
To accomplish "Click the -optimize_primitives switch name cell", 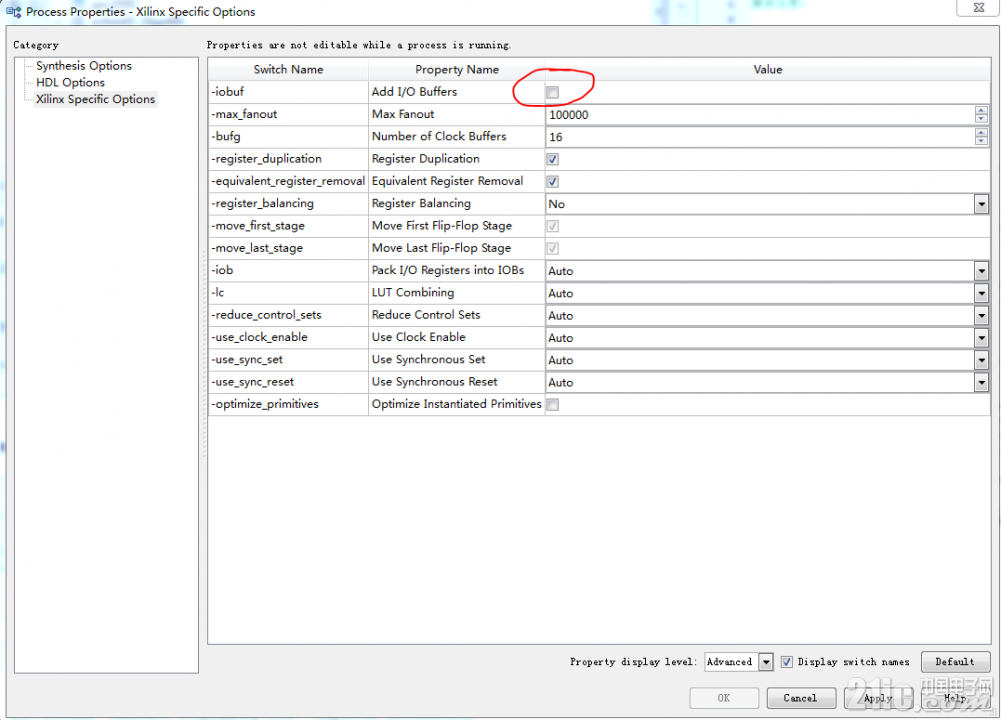I will 289,405.
